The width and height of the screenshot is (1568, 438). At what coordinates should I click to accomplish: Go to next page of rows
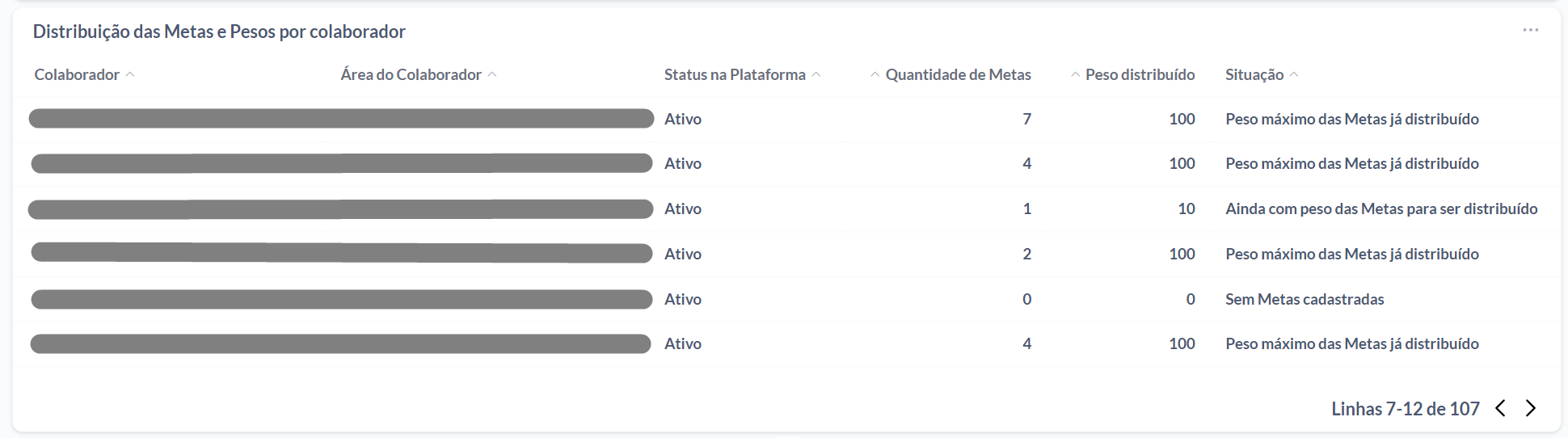coord(1530,408)
